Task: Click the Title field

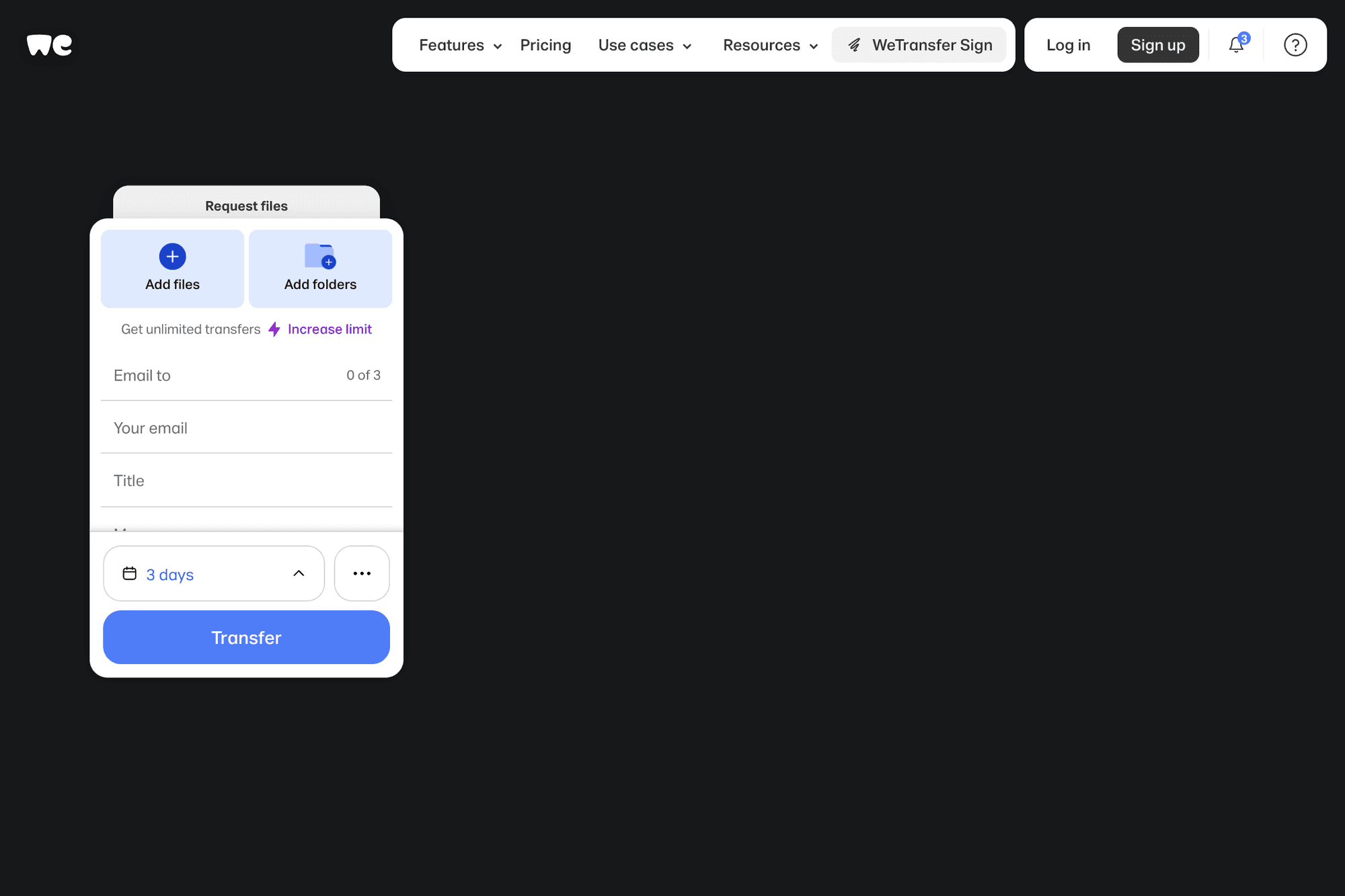Action: pyautogui.click(x=246, y=481)
